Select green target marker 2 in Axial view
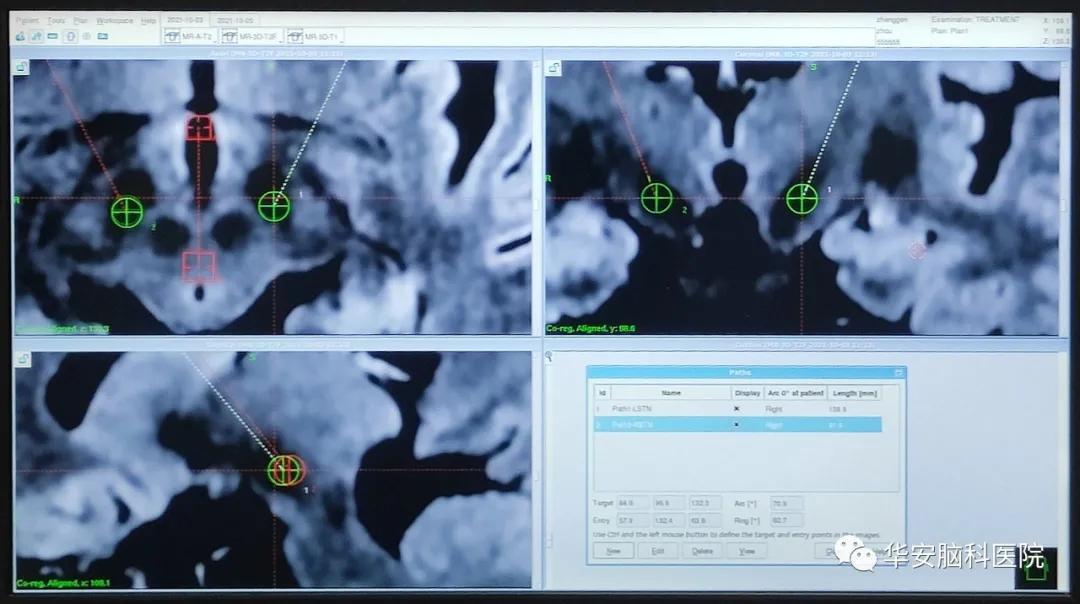 point(127,212)
